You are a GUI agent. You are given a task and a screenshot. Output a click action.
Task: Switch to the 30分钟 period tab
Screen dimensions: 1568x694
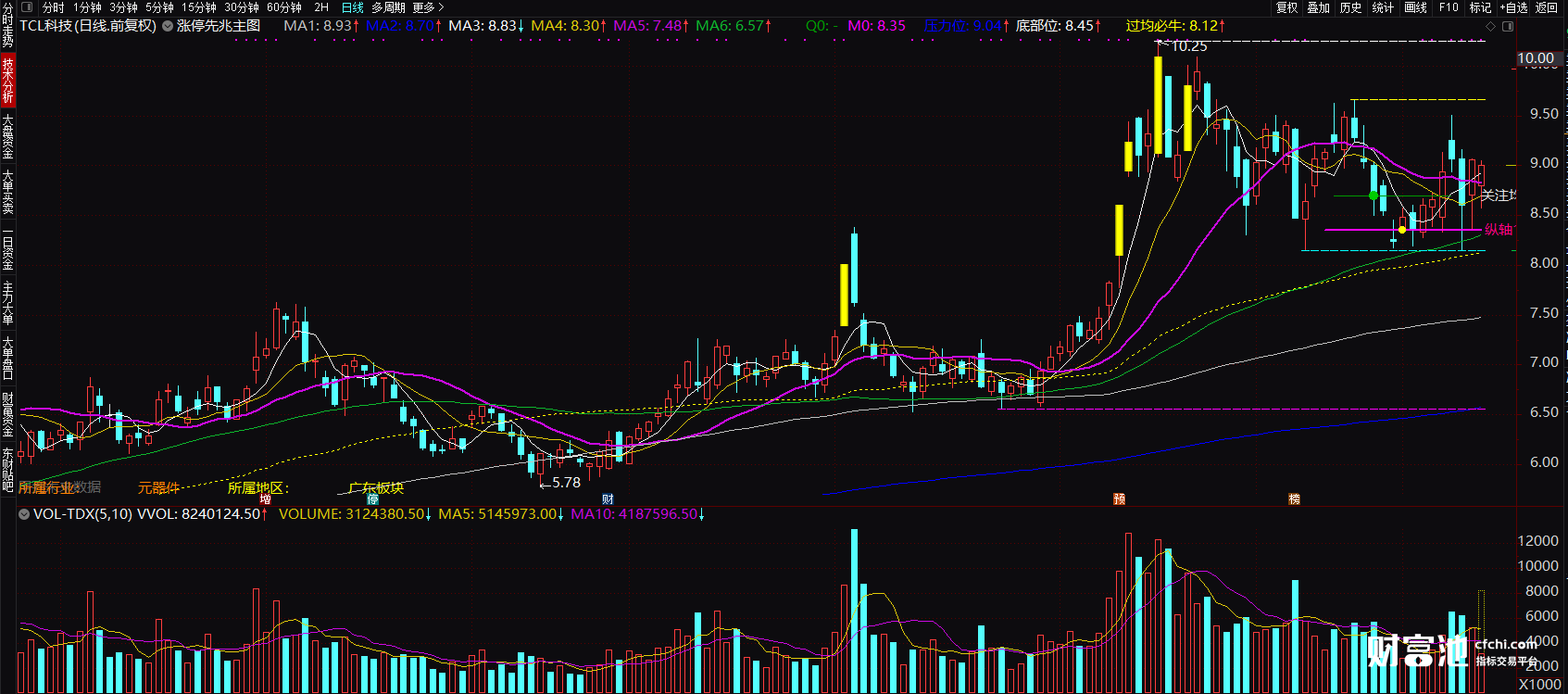tap(242, 7)
